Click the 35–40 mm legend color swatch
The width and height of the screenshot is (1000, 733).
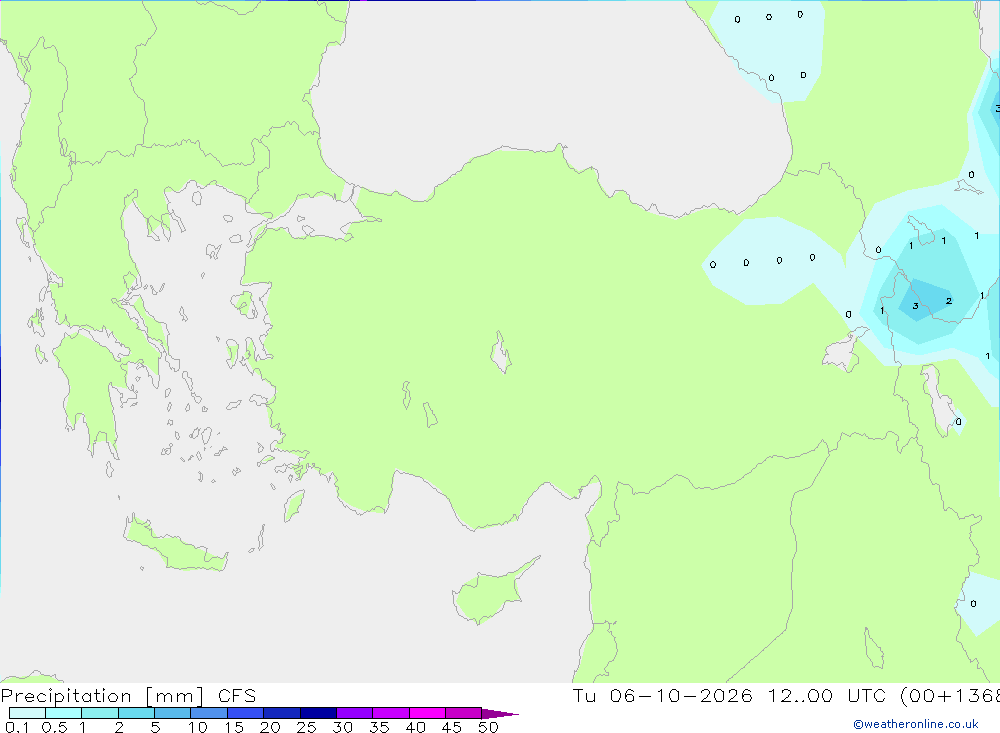click(x=391, y=713)
